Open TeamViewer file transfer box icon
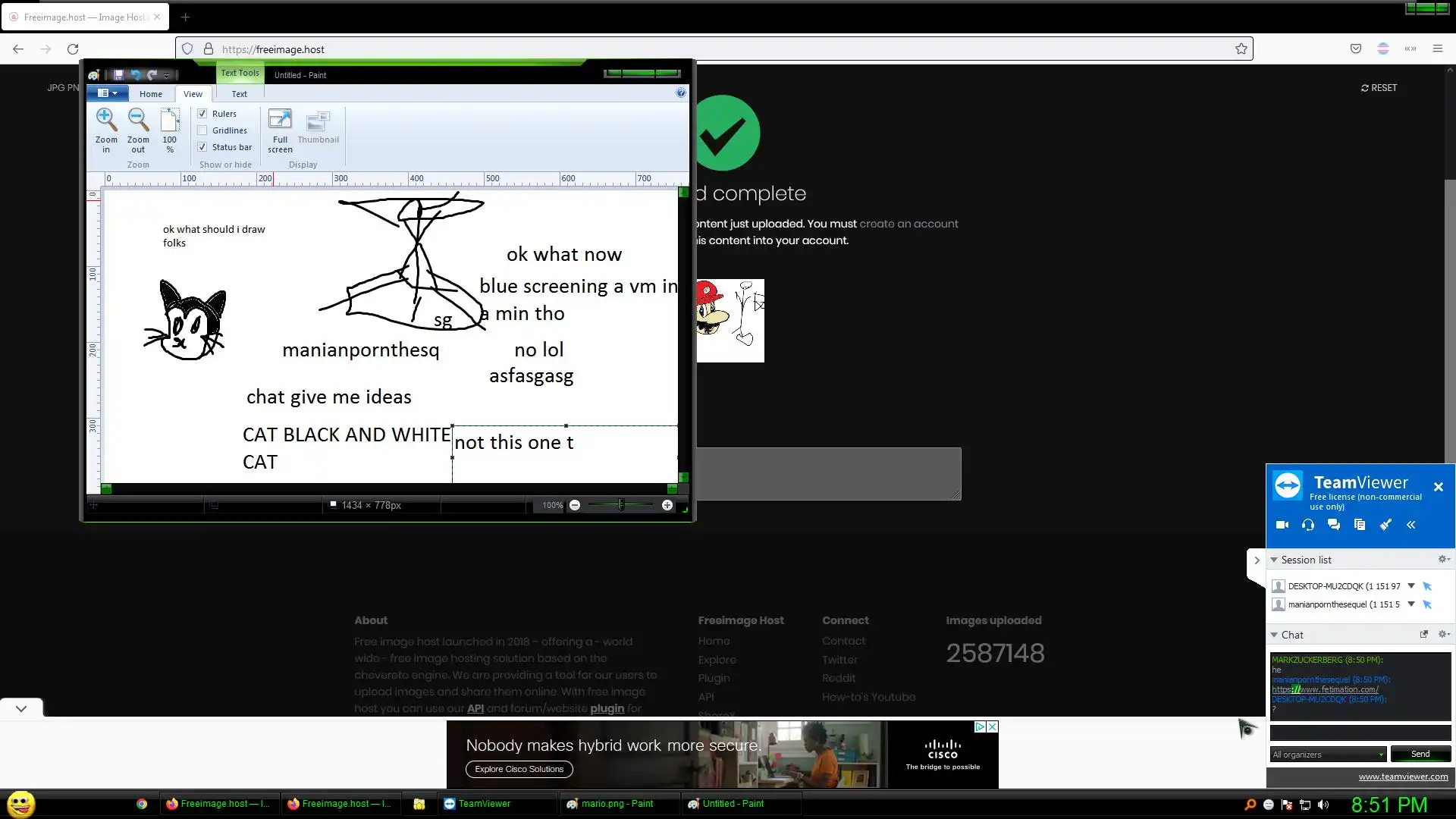This screenshot has height=819, width=1456. [x=1360, y=525]
